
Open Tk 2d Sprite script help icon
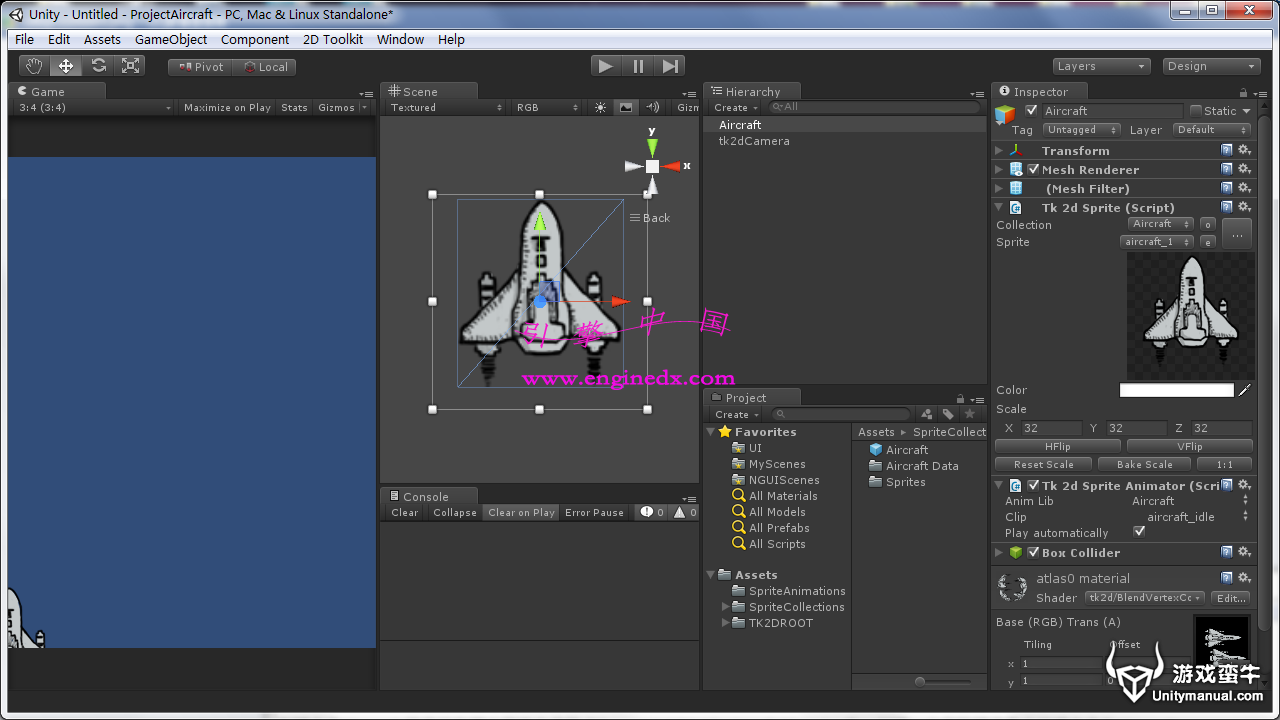tap(1227, 207)
